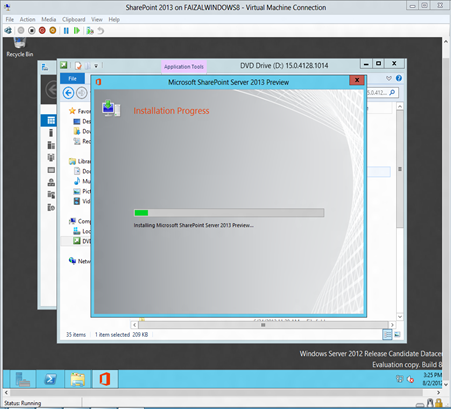
Task: Open the Action menu
Action: pyautogui.click(x=27, y=19)
